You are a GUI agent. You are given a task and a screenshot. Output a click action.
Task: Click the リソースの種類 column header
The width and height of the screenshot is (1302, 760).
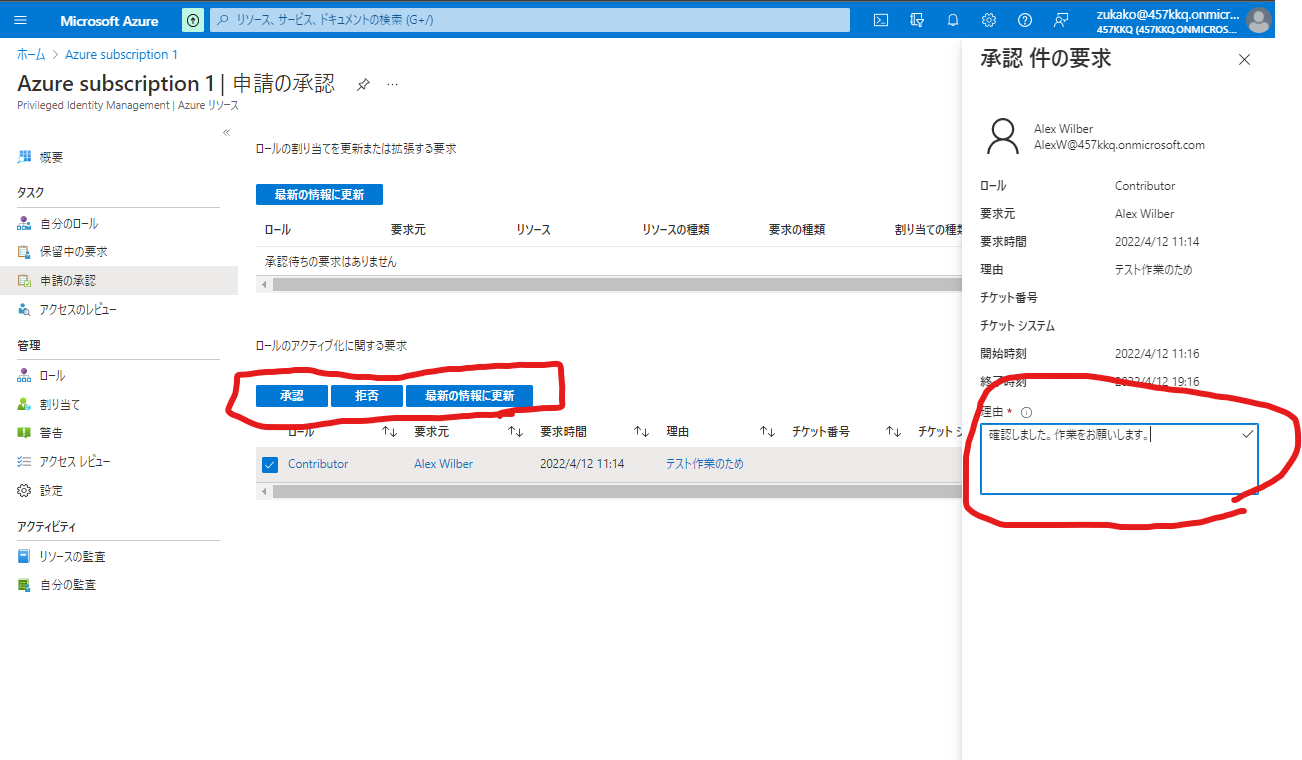point(676,230)
